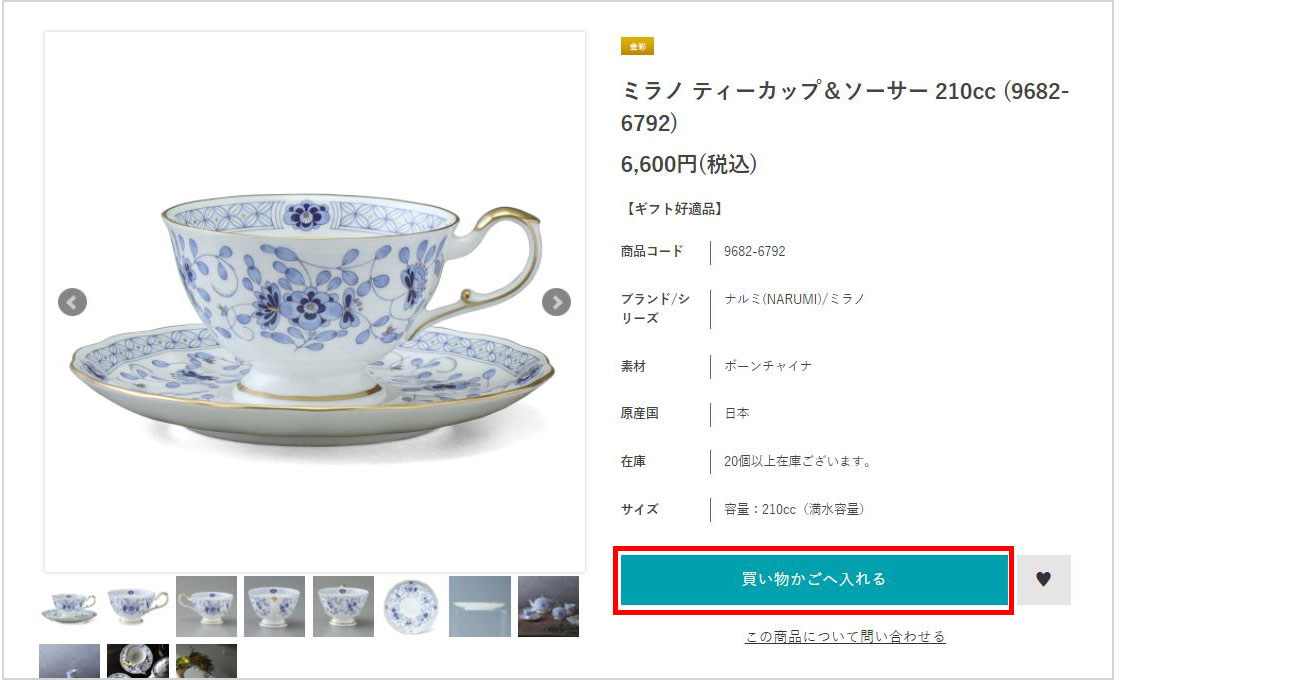
Task: Select thumbnail showing teapot set scene
Action: coord(548,606)
